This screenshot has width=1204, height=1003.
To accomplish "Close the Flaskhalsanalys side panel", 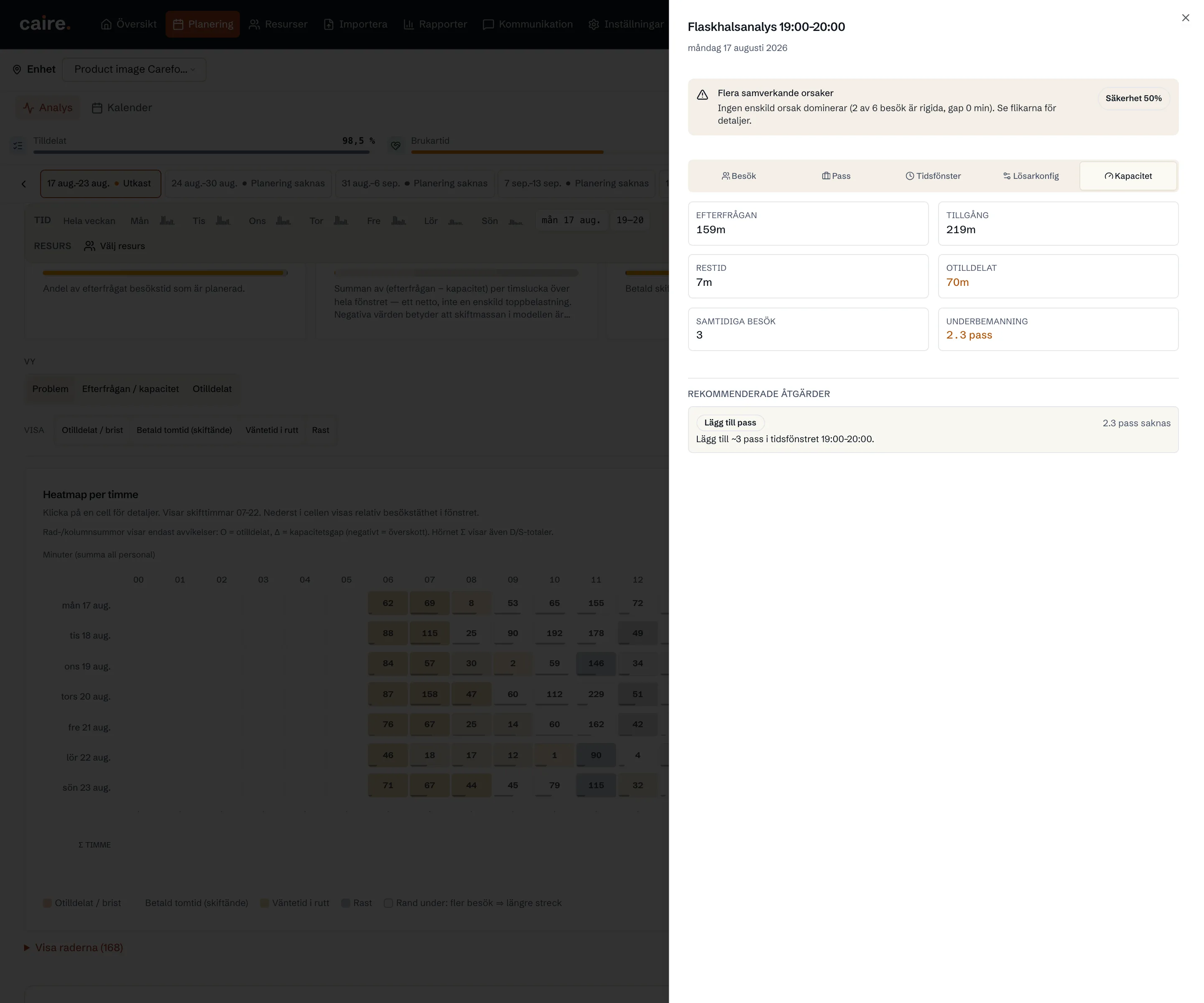I will [x=1186, y=18].
